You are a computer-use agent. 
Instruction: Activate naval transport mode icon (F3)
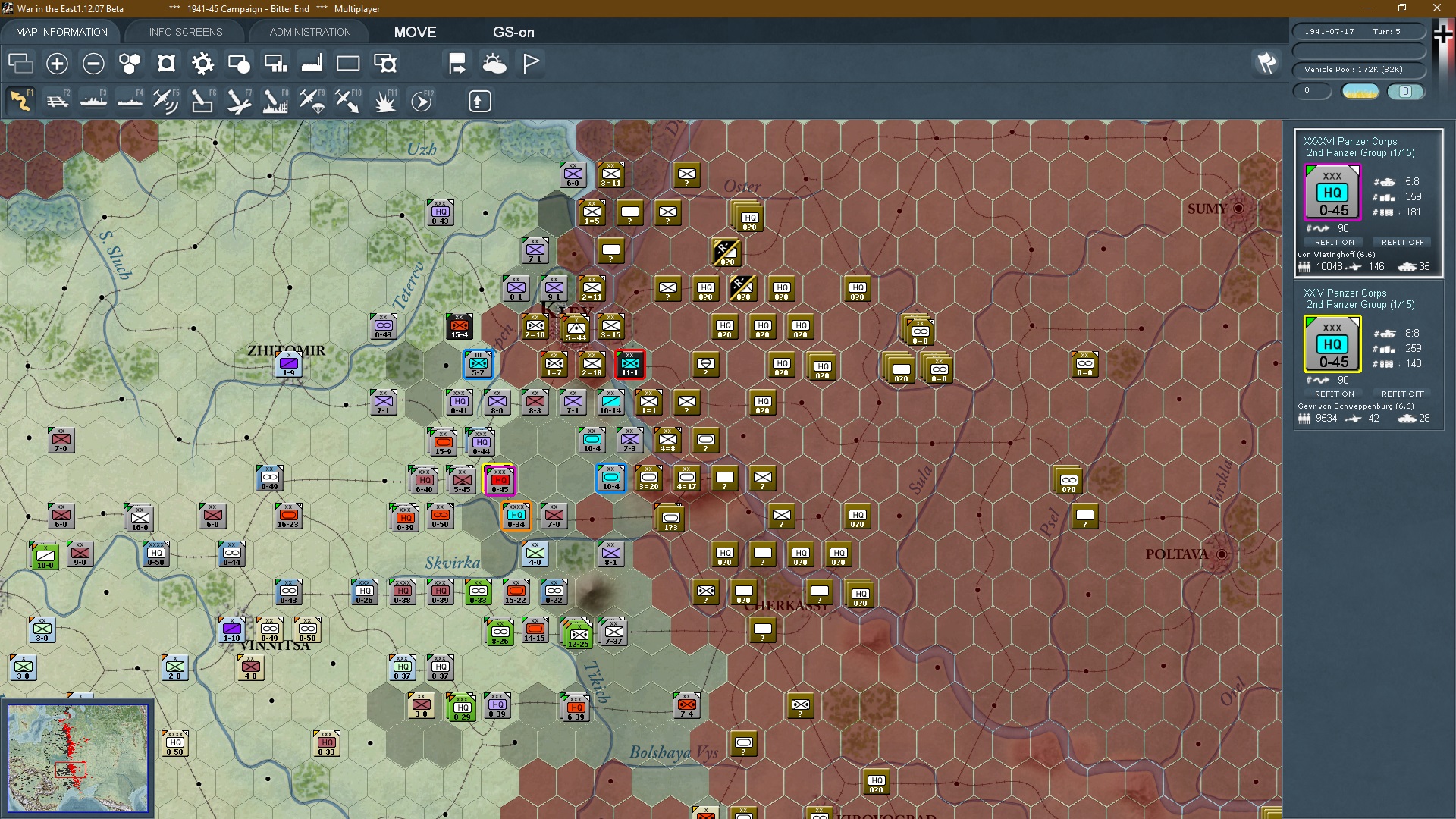[93, 101]
